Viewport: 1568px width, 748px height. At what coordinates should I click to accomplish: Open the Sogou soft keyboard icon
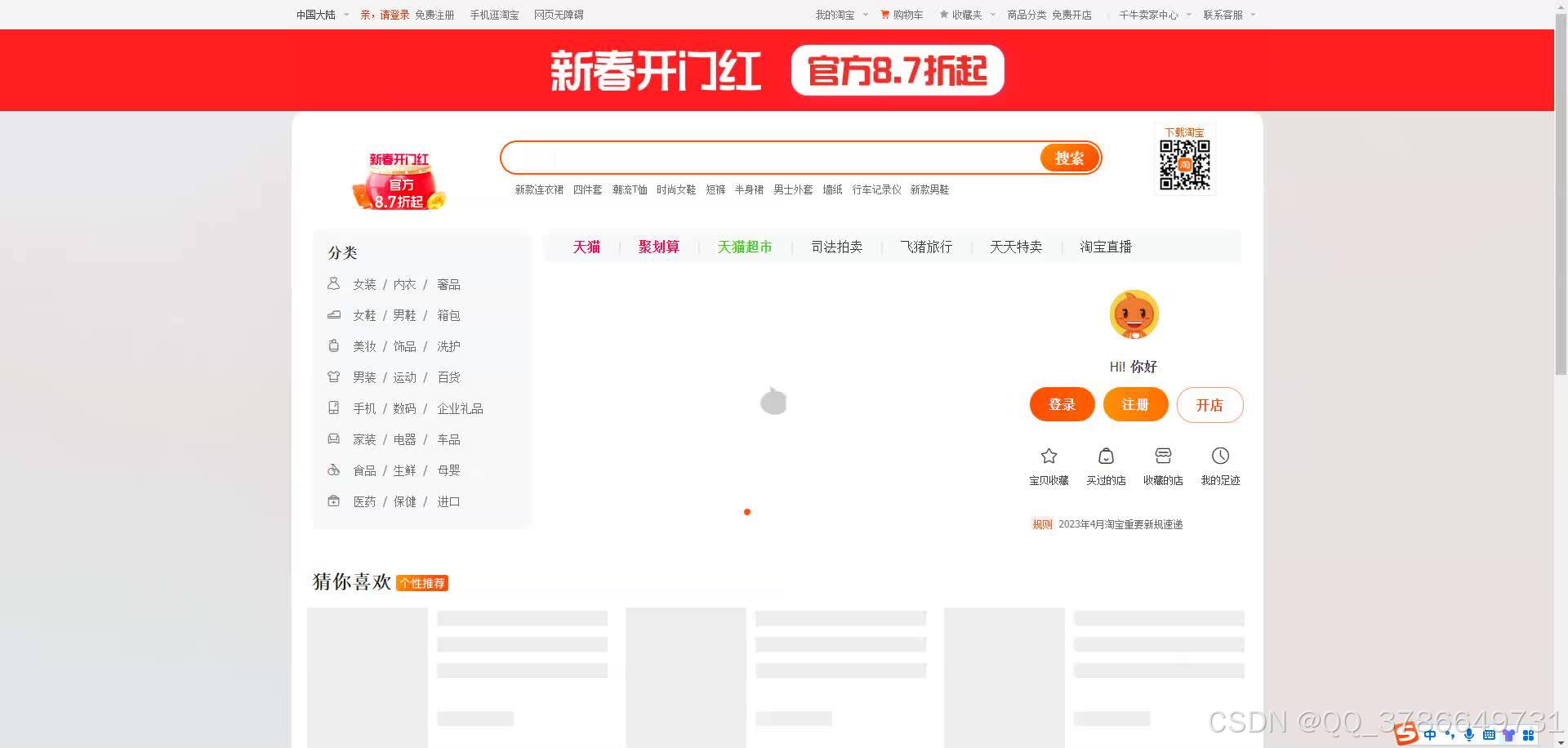coord(1489,735)
